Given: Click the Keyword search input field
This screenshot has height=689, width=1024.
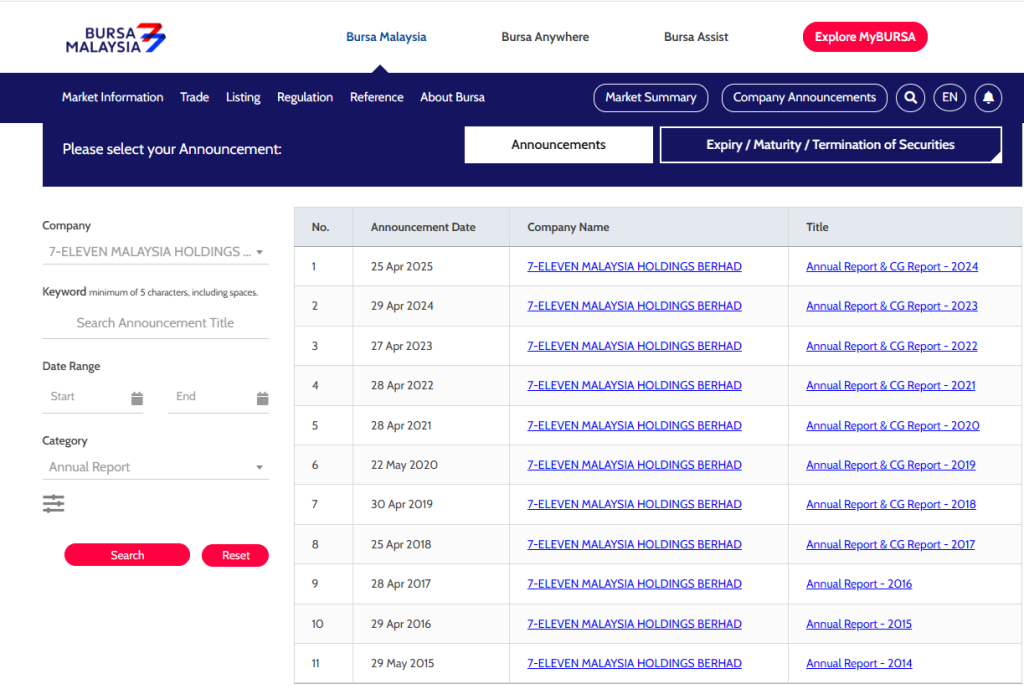Looking at the screenshot, I should pos(155,322).
